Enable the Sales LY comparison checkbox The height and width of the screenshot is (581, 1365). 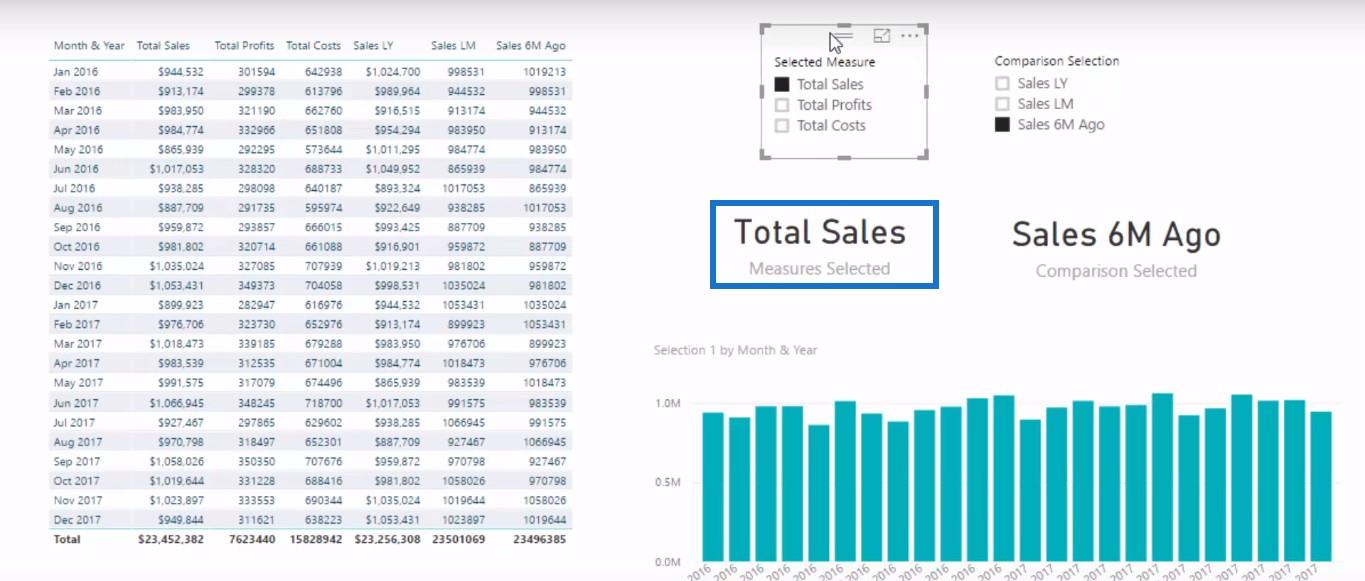click(1002, 84)
